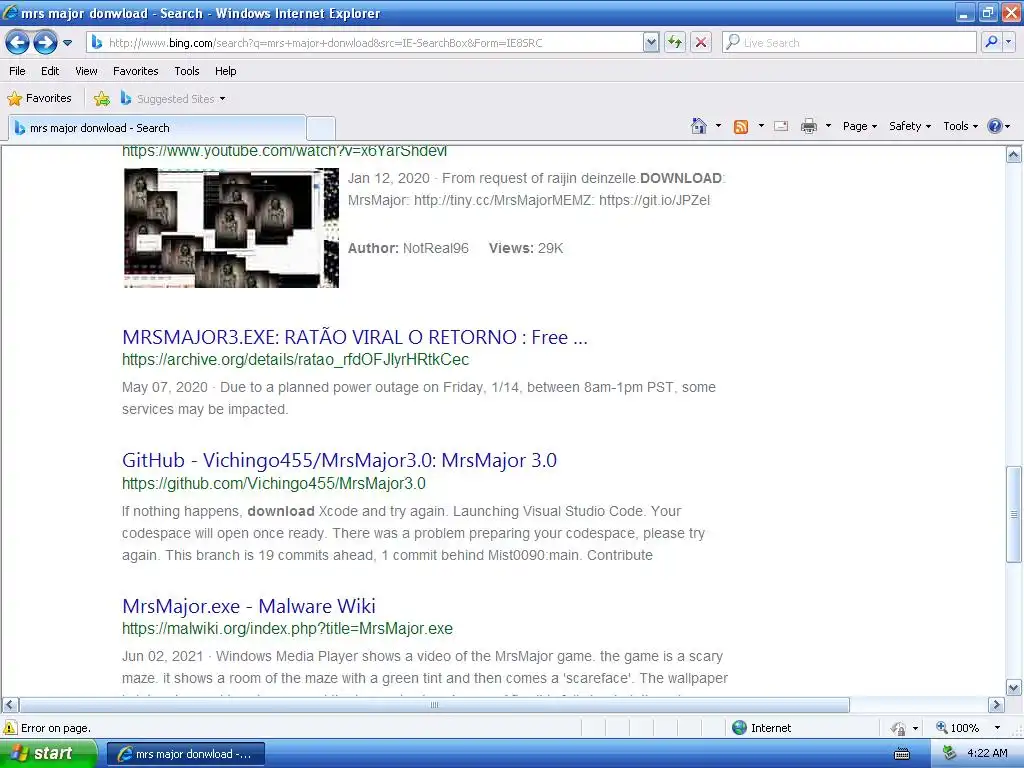The image size is (1024, 768).
Task: Click the vertical scrollbar up arrow
Action: click(1014, 155)
